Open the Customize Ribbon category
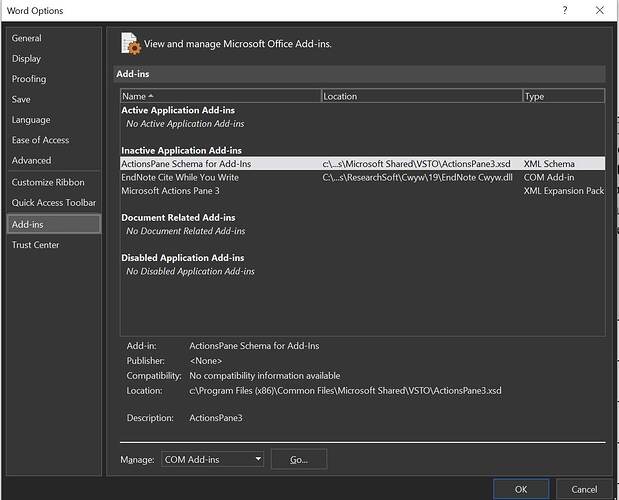 pyautogui.click(x=48, y=182)
